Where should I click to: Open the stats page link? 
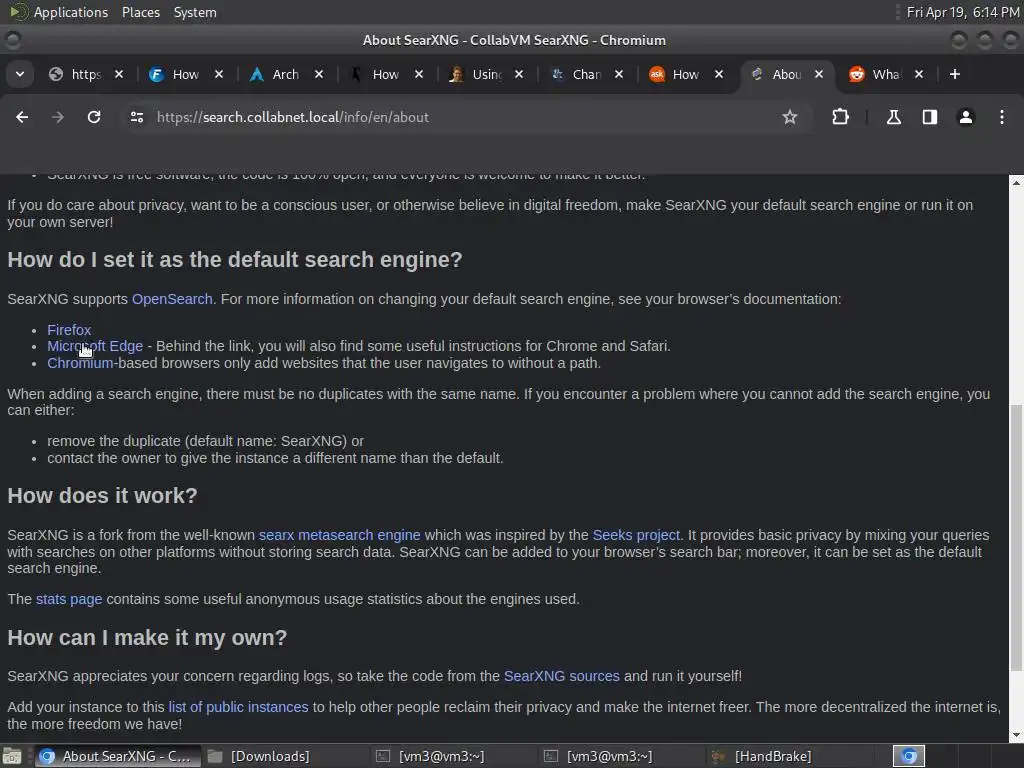(x=69, y=599)
